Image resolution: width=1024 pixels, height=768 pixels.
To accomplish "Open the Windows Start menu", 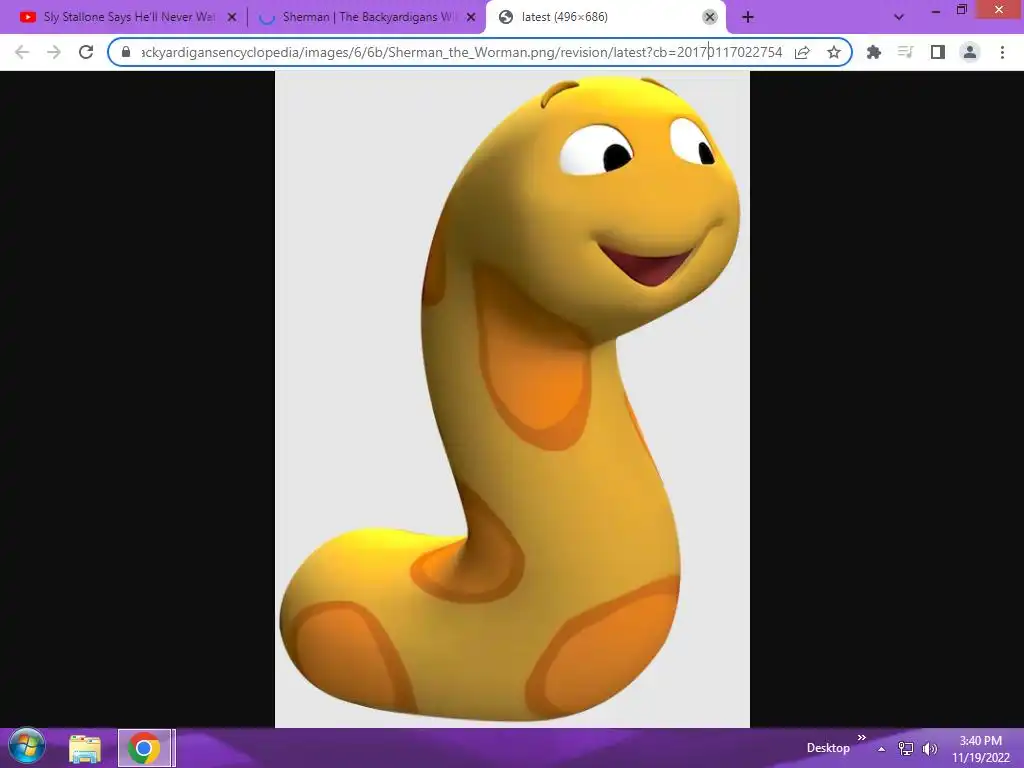I will (x=26, y=748).
